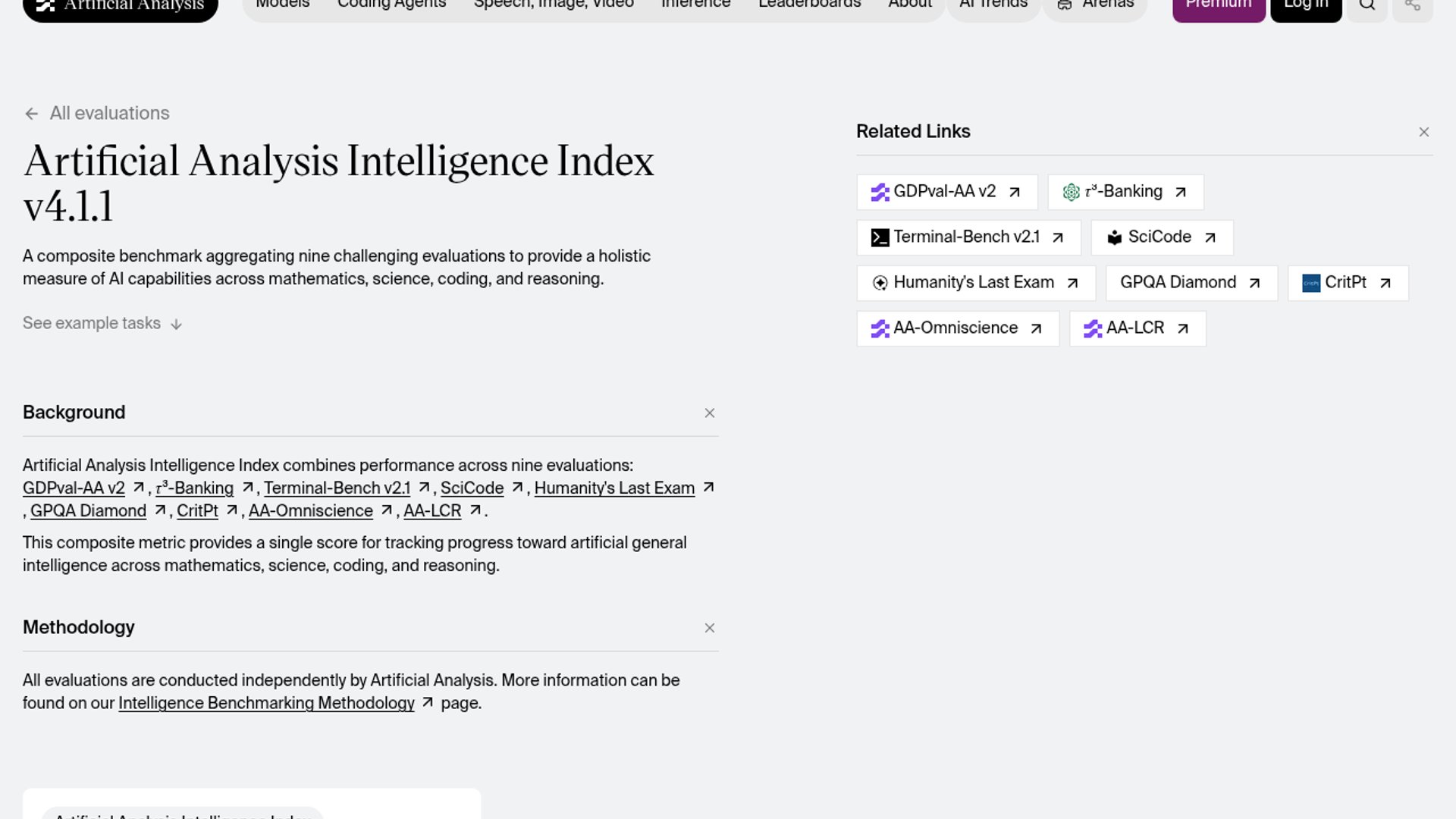Open AA-LCR related link chip
This screenshot has height=819, width=1456.
(1137, 328)
